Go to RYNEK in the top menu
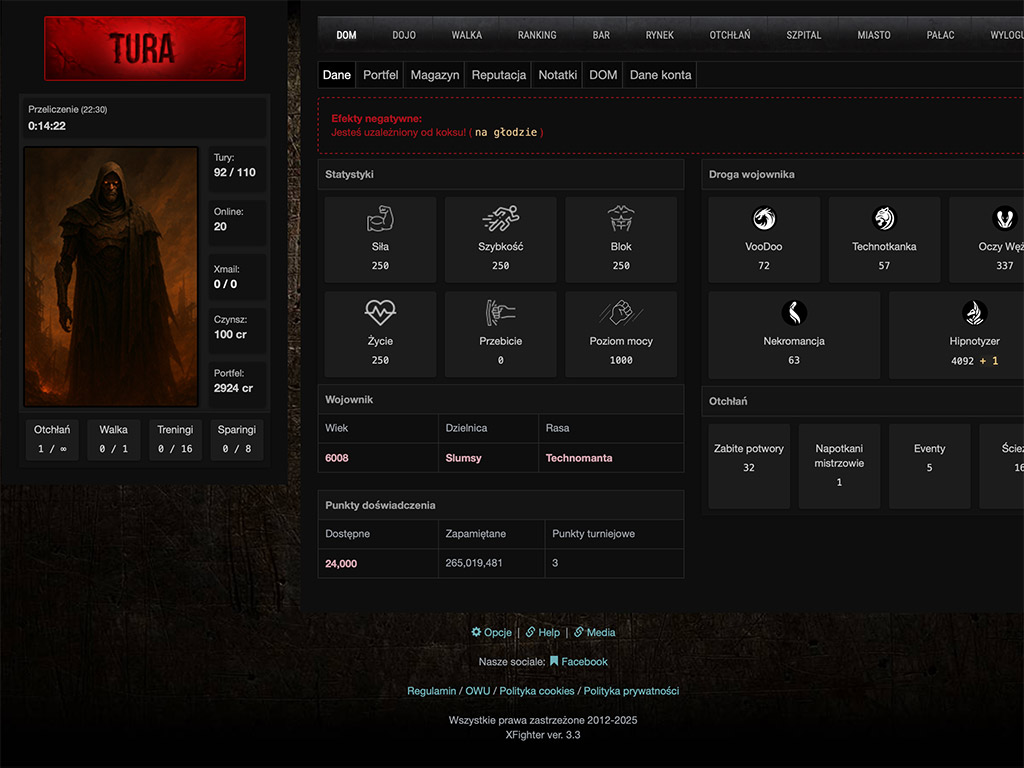1024x768 pixels. 660,35
